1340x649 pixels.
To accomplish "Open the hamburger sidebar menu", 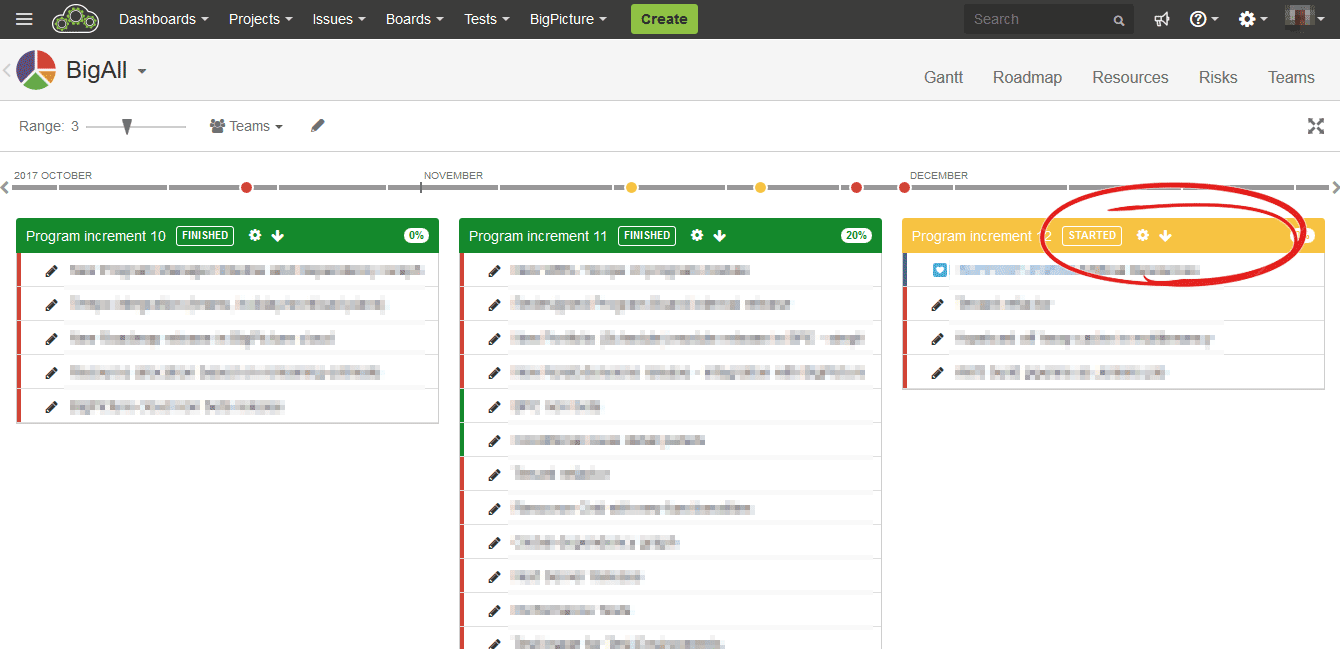I will (x=25, y=19).
